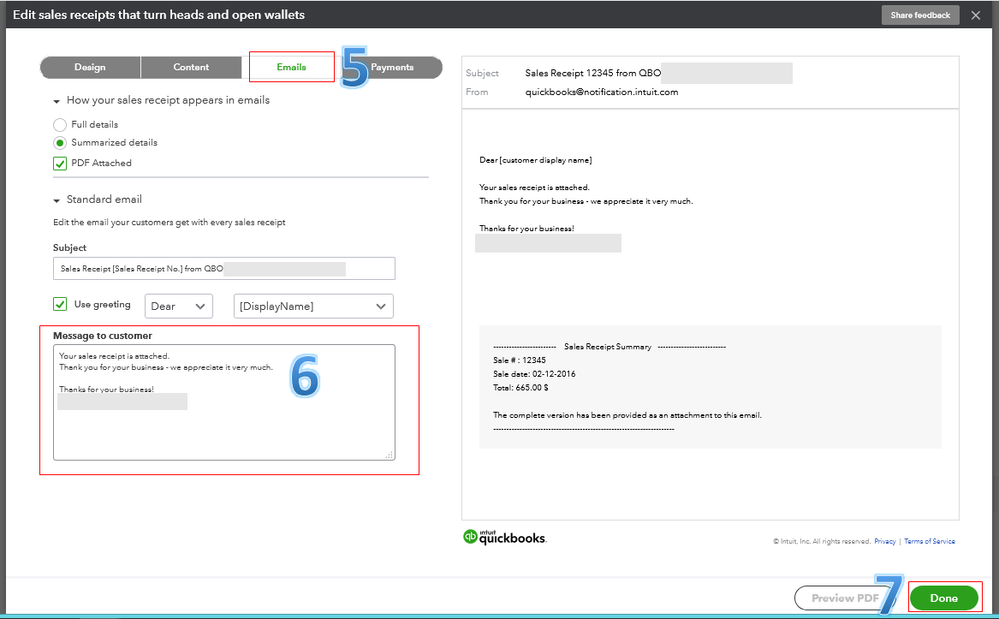The width and height of the screenshot is (999, 619).
Task: Open the Privacy link
Action: click(x=885, y=541)
